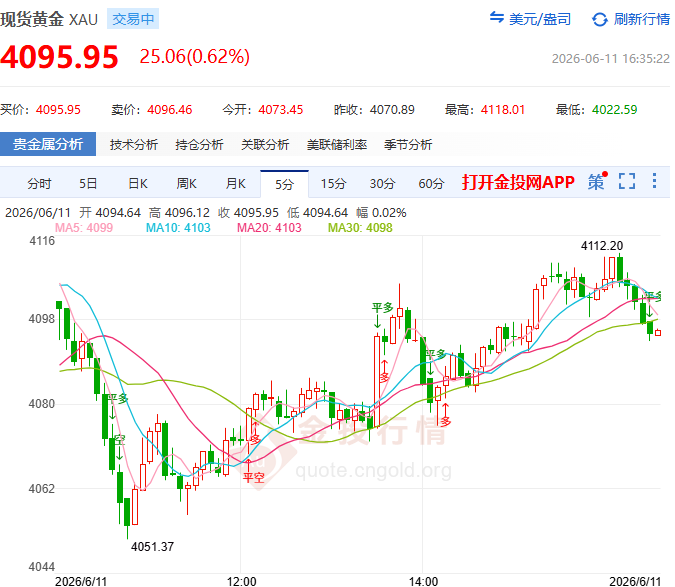
Task: Open the strategy 策 icon
Action: 597,182
